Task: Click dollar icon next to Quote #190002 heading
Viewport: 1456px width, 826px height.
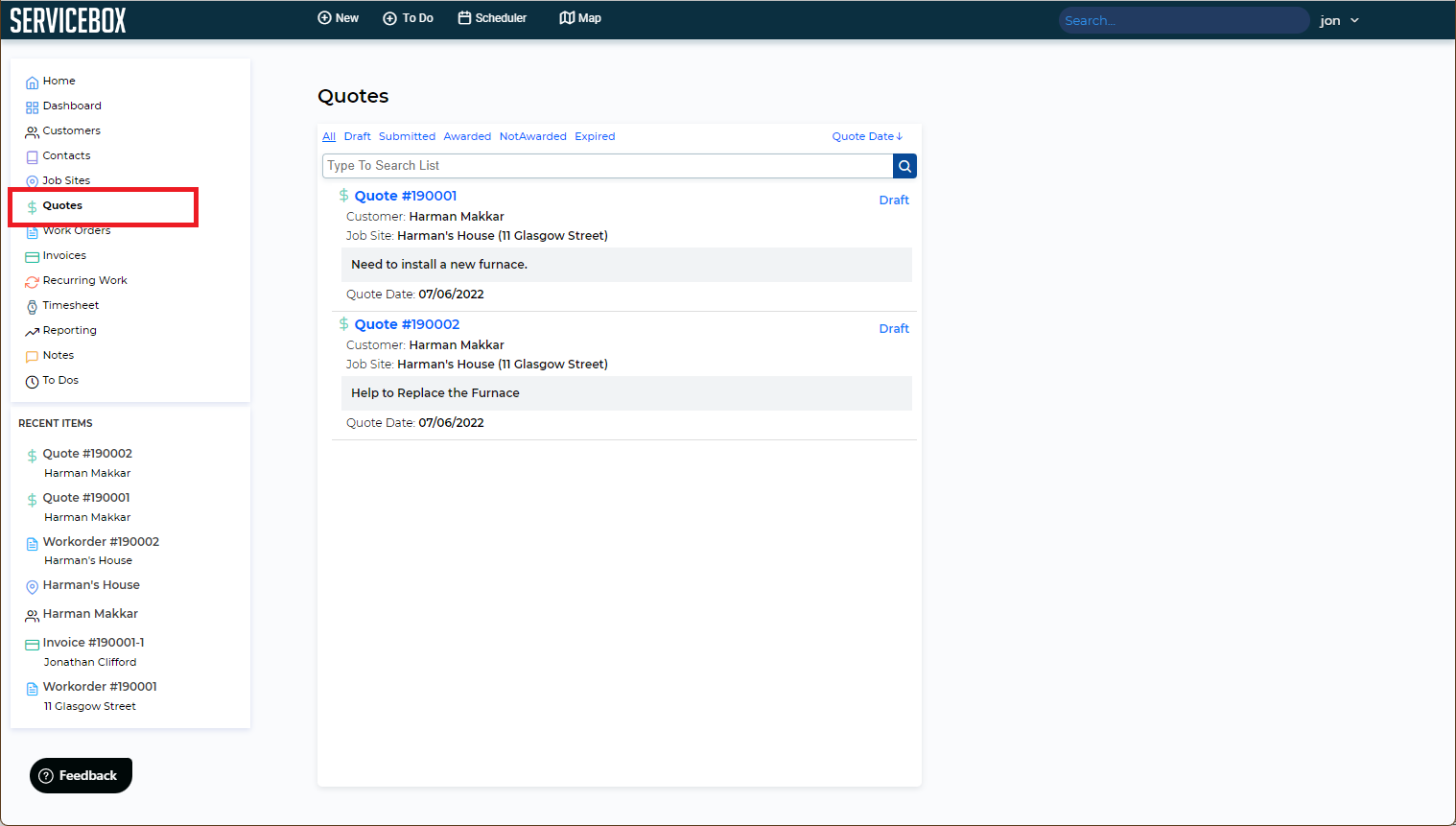Action: pos(343,323)
